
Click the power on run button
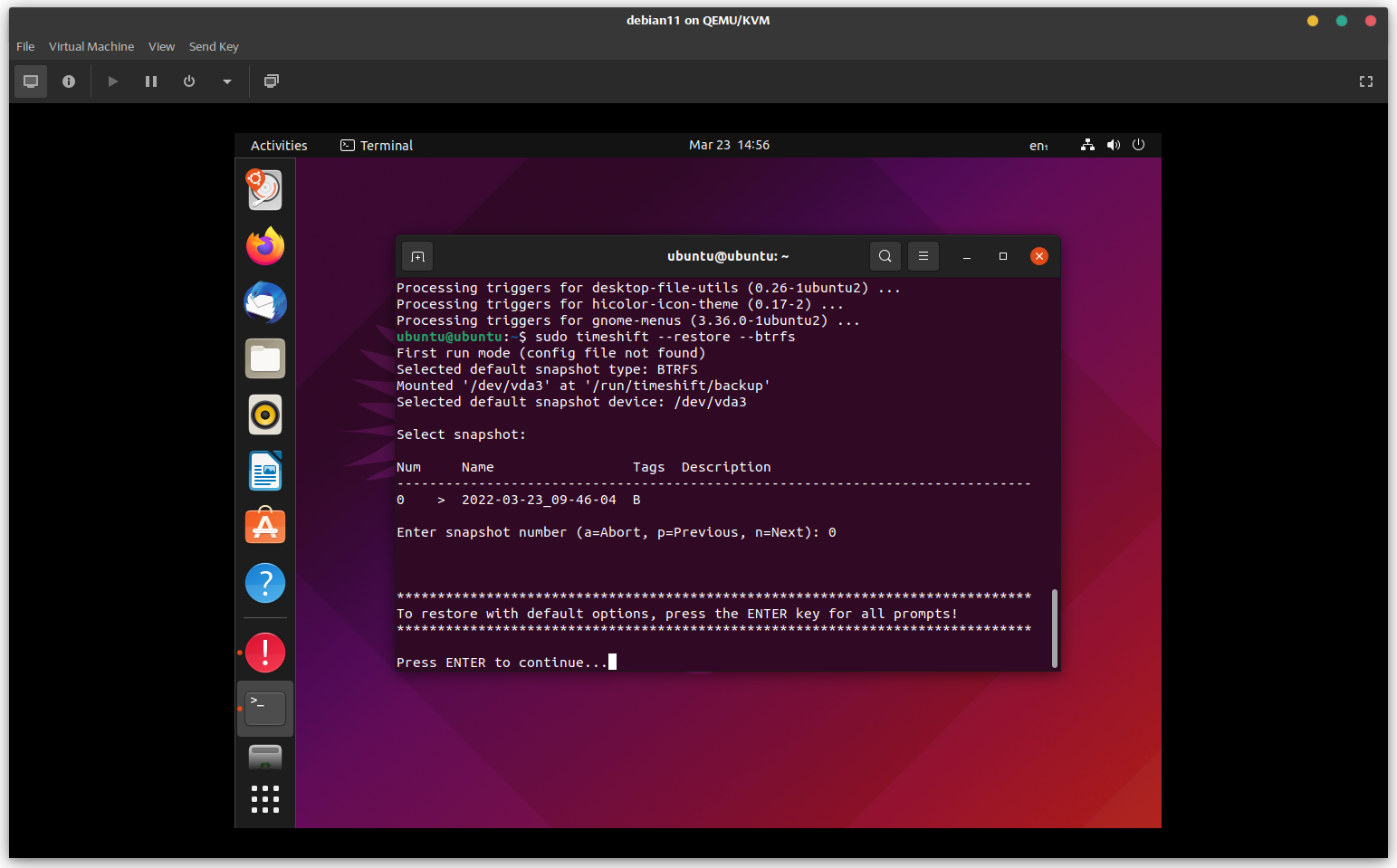[x=113, y=81]
